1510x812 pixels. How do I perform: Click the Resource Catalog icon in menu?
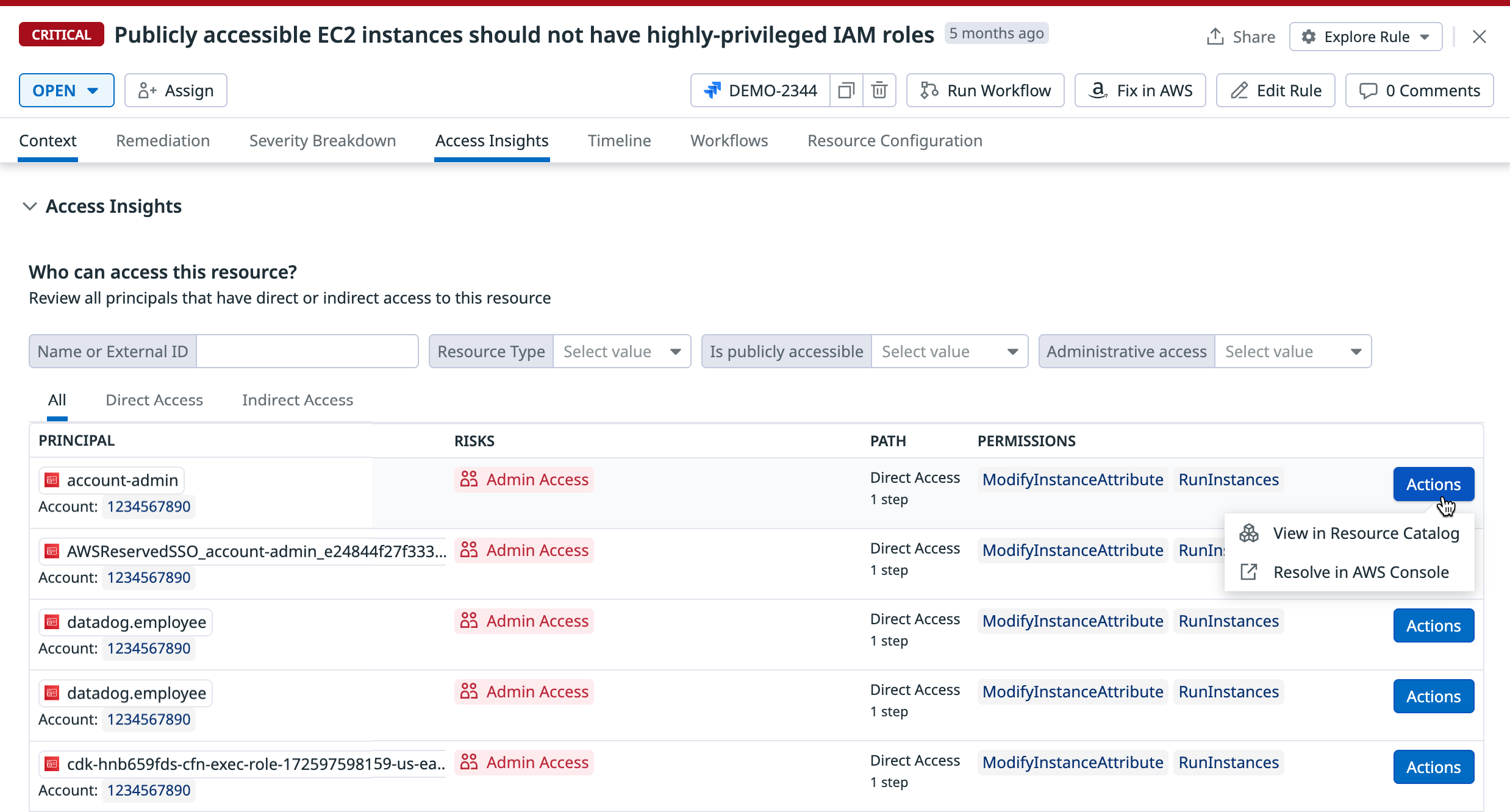pyautogui.click(x=1248, y=533)
